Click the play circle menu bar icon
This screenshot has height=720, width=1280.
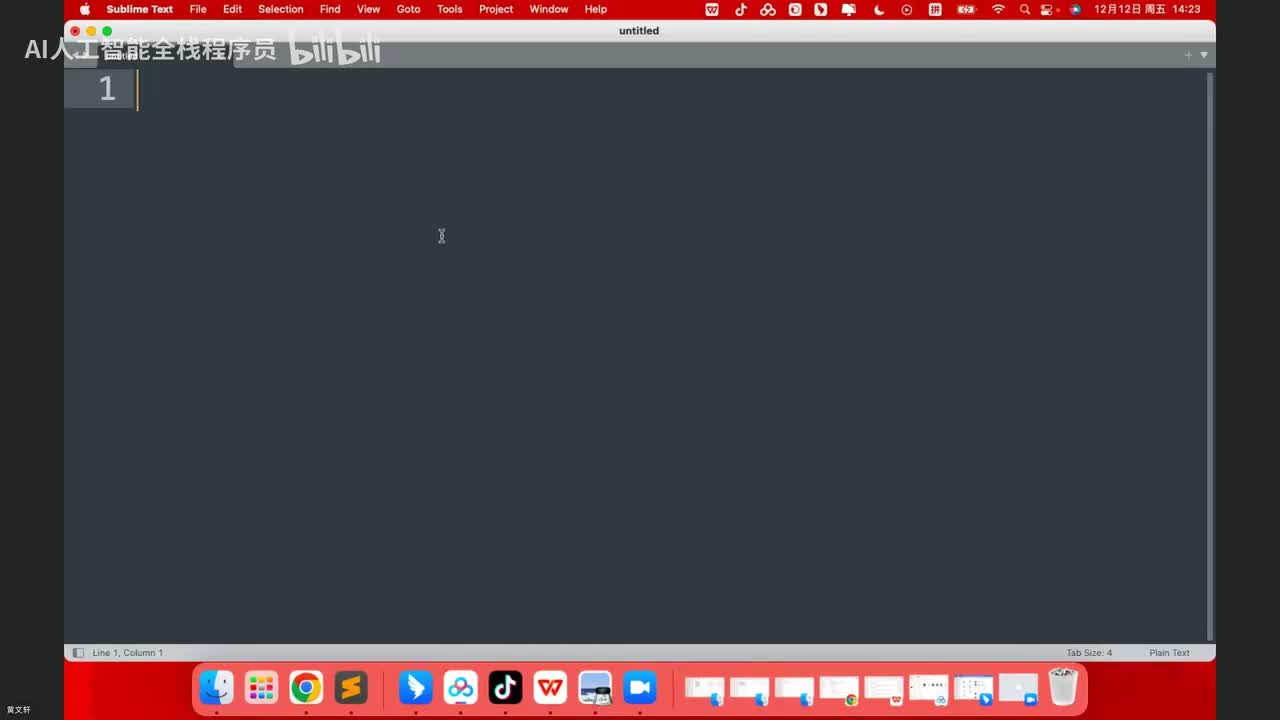click(x=907, y=9)
